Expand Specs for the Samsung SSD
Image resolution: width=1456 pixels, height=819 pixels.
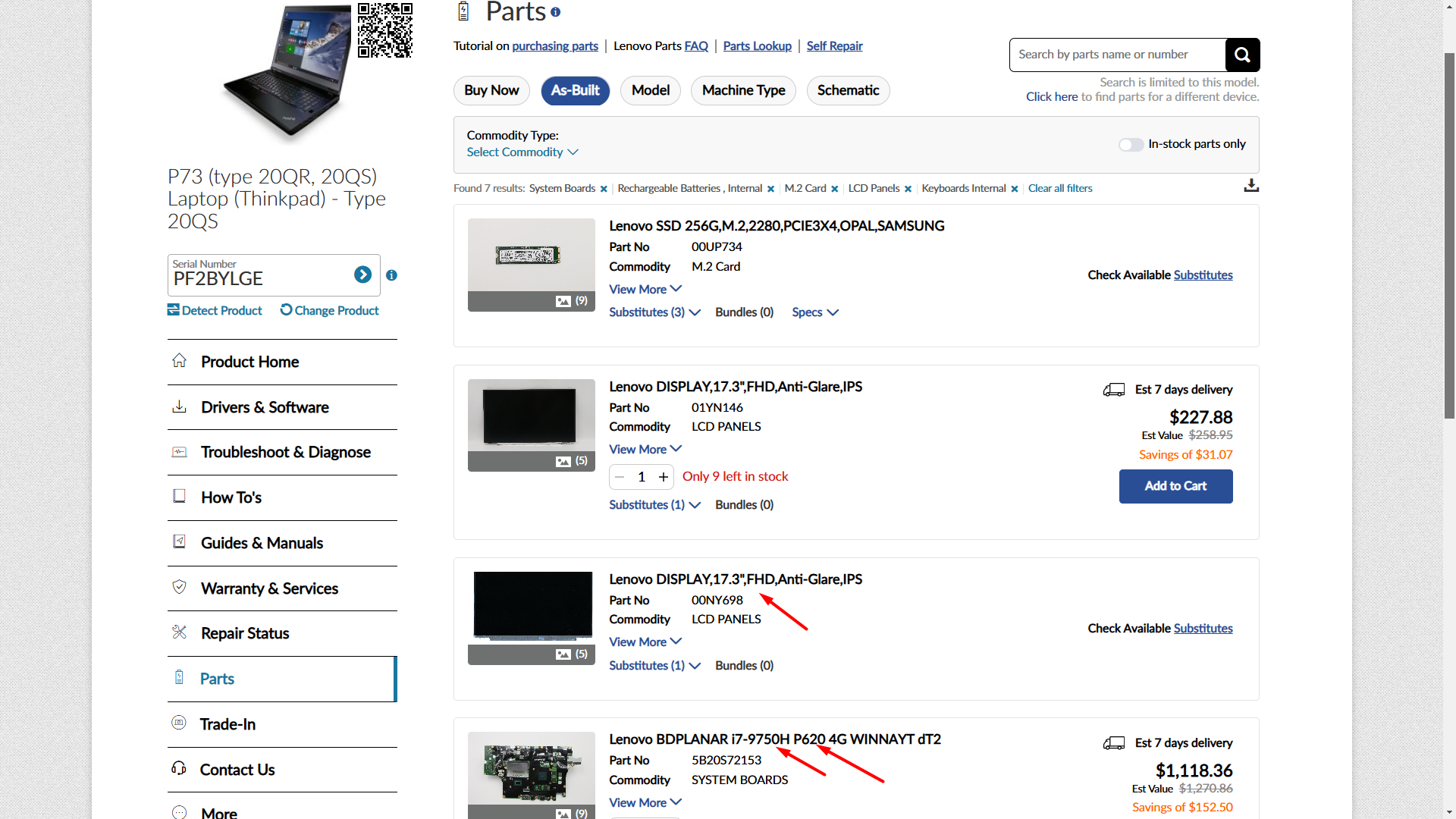(x=815, y=312)
